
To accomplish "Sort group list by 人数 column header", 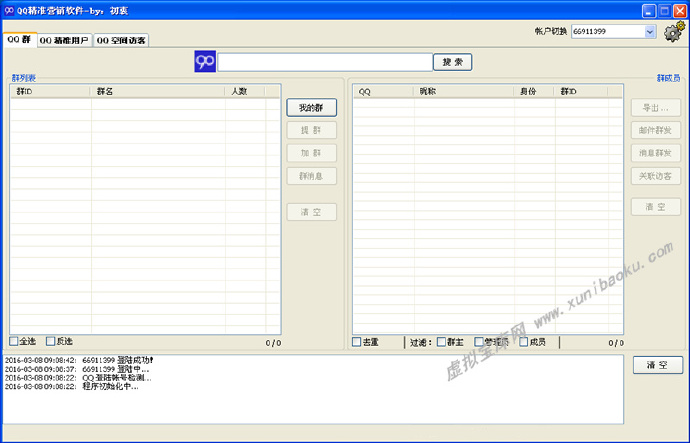I will click(252, 91).
